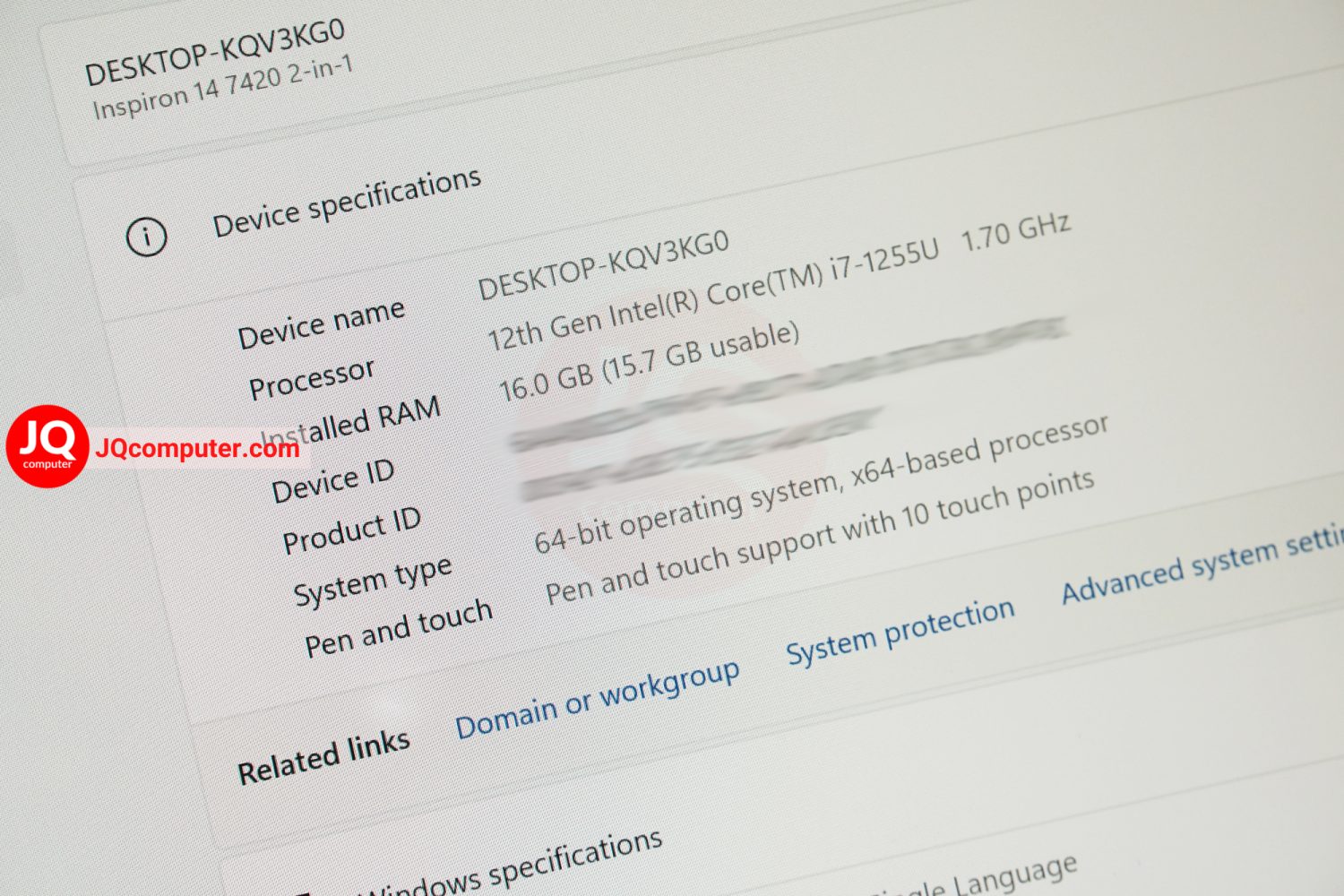Click the 16.0 GB (15.7 GB usable) value
The image size is (1344, 896).
(x=649, y=361)
